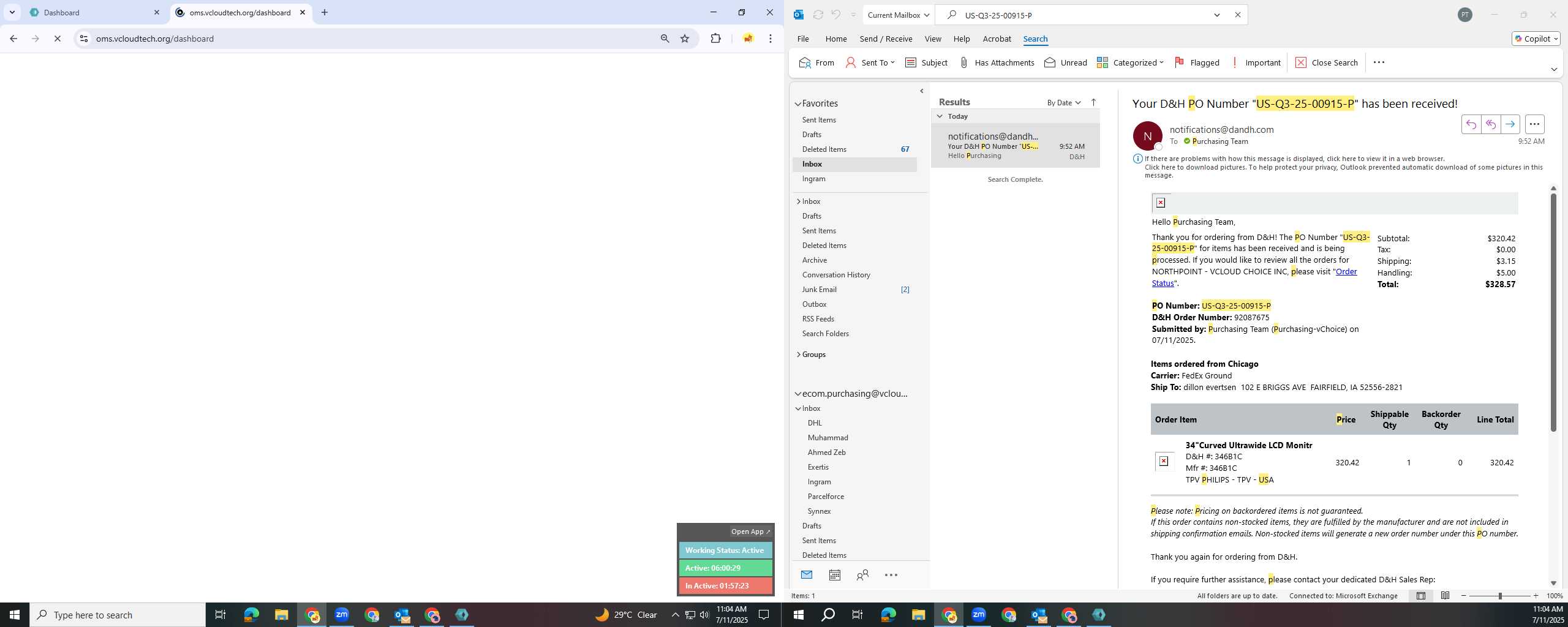The image size is (1568, 627).
Task: Clear the Outlook search box with X
Action: click(1237, 15)
